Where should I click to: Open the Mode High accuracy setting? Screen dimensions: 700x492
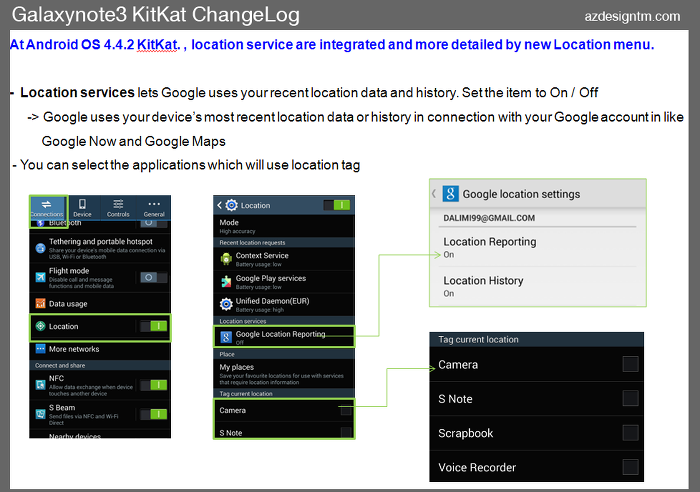(284, 226)
